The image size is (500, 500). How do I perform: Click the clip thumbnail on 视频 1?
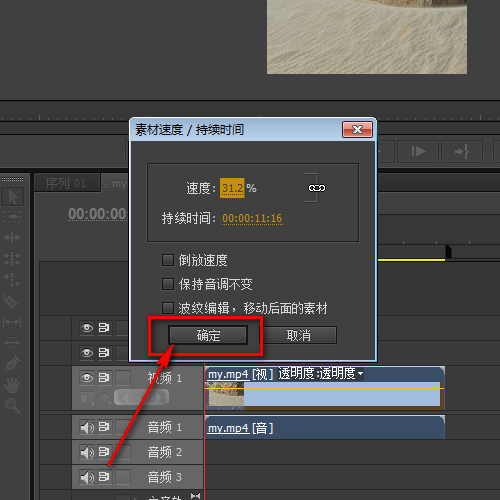click(x=226, y=395)
